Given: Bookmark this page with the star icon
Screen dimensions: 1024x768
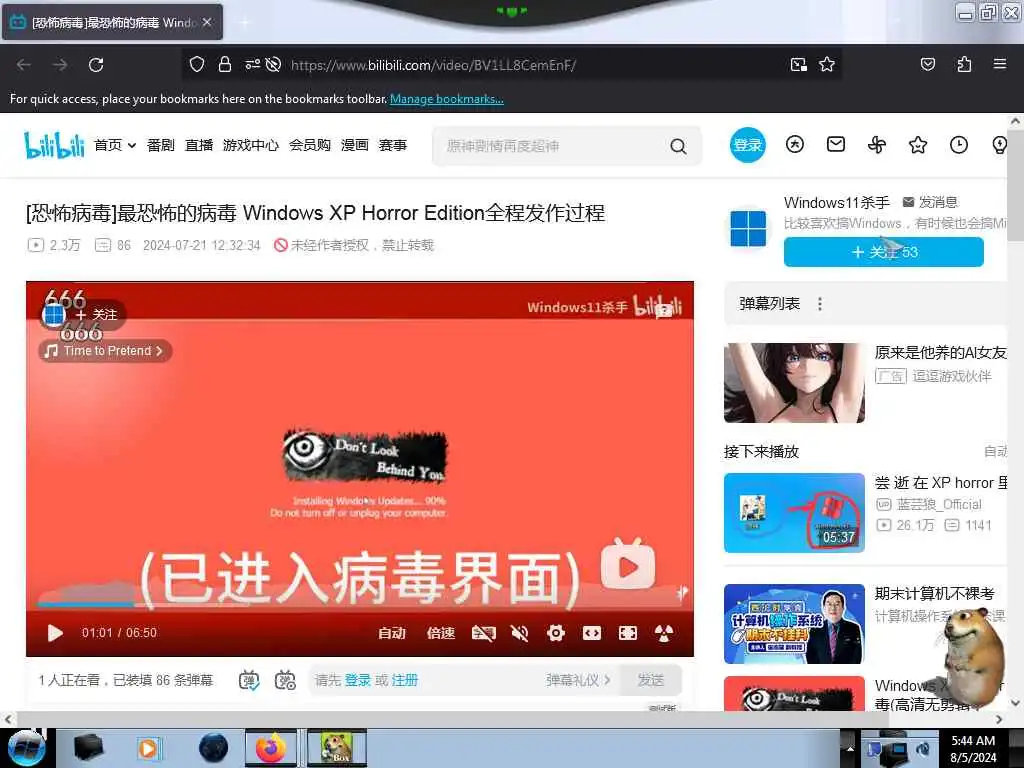Looking at the screenshot, I should [x=827, y=64].
